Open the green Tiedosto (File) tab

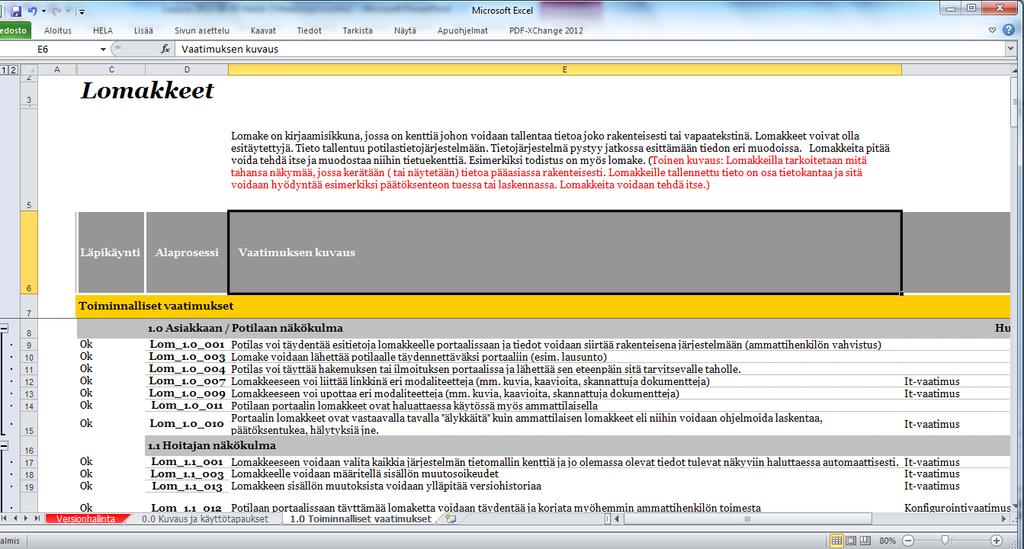pyautogui.click(x=14, y=30)
